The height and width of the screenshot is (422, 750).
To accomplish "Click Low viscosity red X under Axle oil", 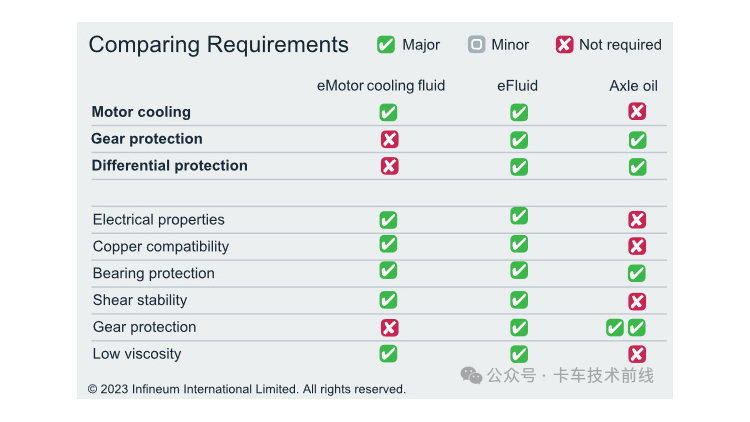I will pos(637,354).
